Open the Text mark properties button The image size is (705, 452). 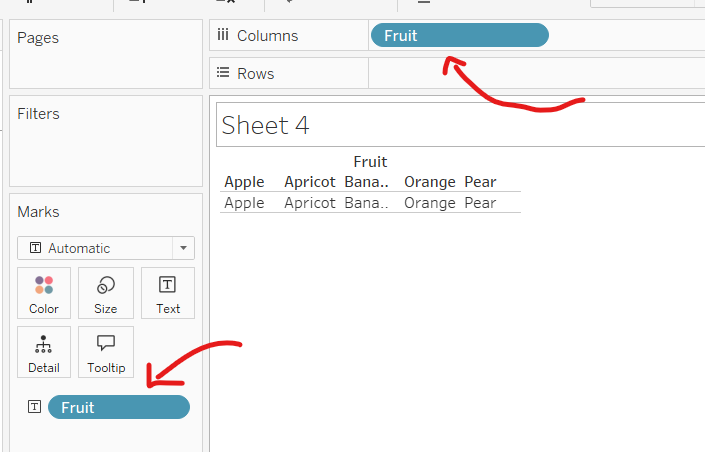coord(168,293)
